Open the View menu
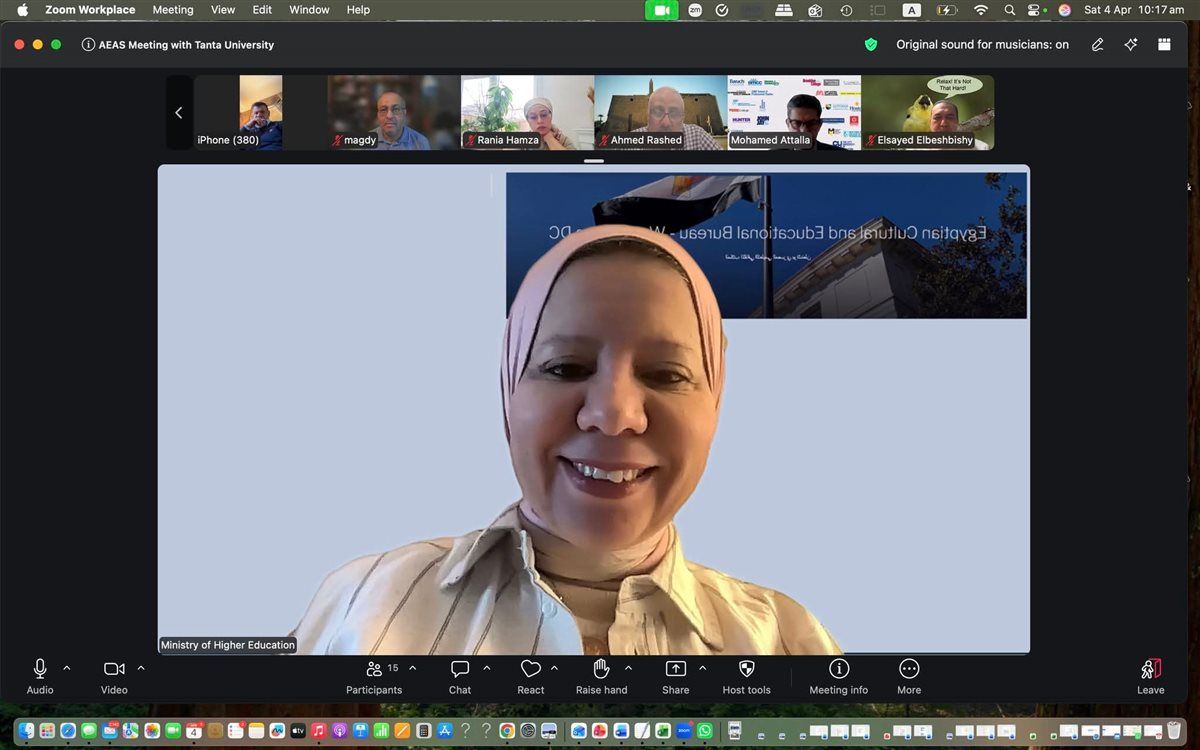Viewport: 1200px width, 750px height. tap(223, 10)
